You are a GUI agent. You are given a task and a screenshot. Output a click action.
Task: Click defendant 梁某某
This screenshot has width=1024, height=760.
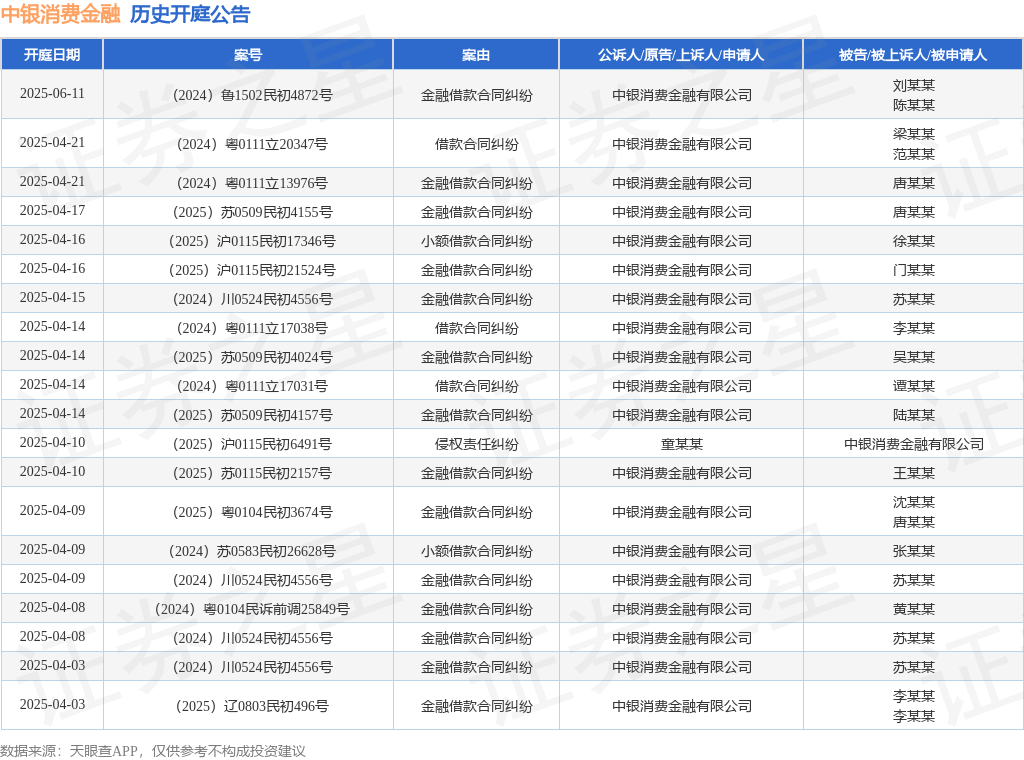click(914, 135)
